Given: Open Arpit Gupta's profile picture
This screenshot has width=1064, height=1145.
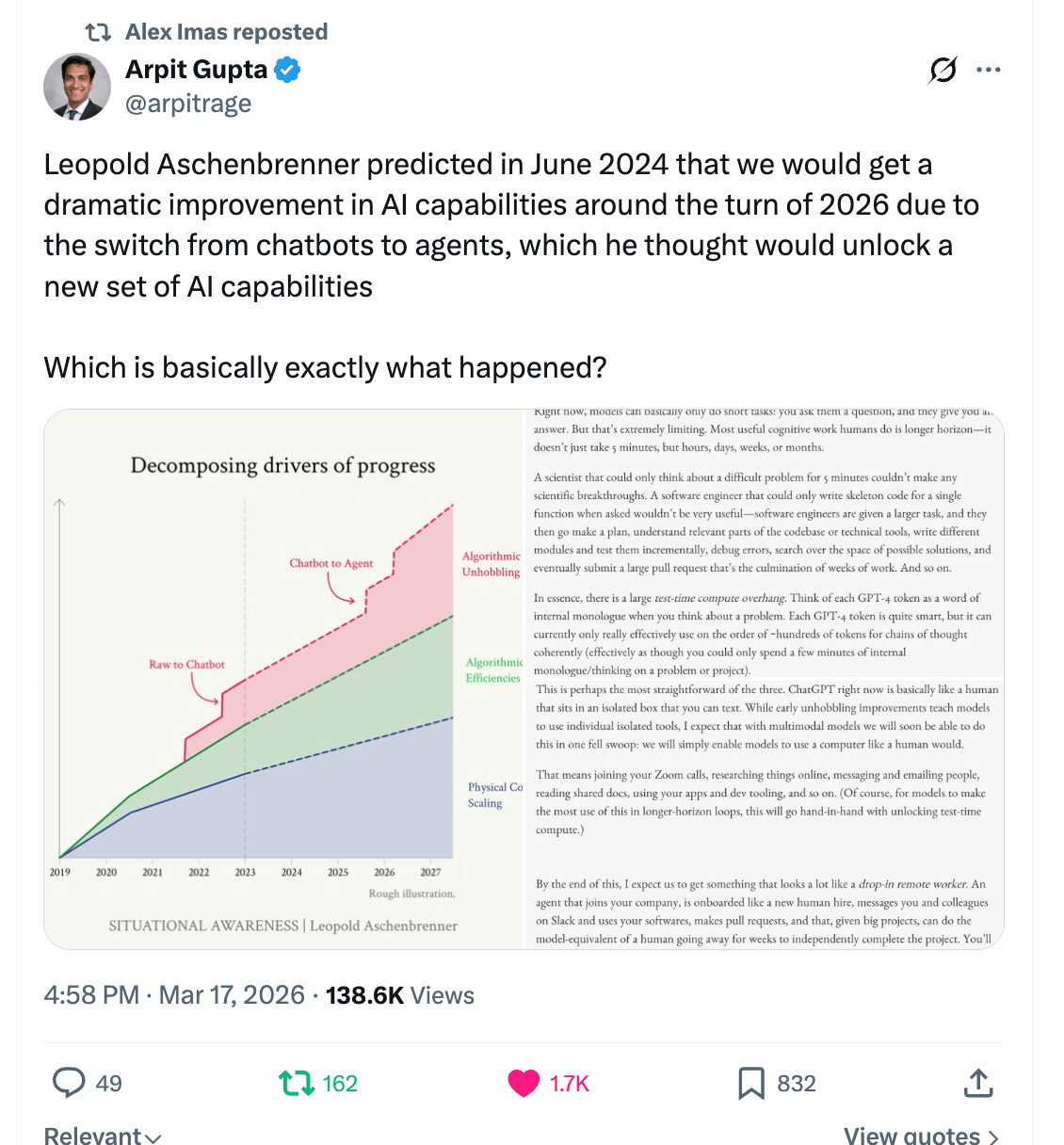Looking at the screenshot, I should pos(77,87).
